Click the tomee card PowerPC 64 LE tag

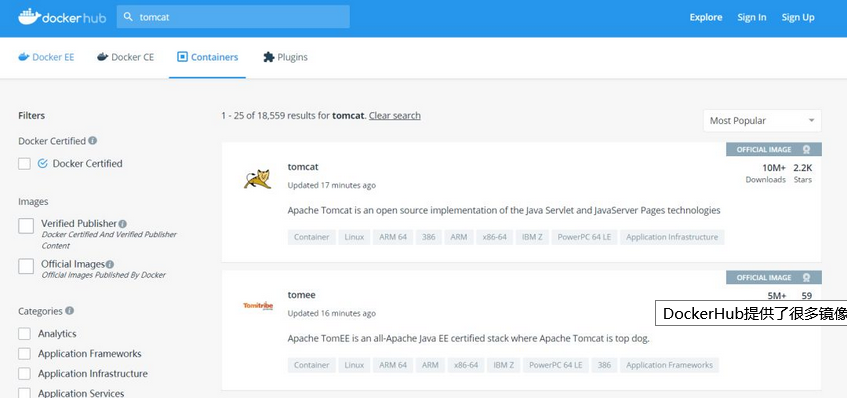click(555, 365)
